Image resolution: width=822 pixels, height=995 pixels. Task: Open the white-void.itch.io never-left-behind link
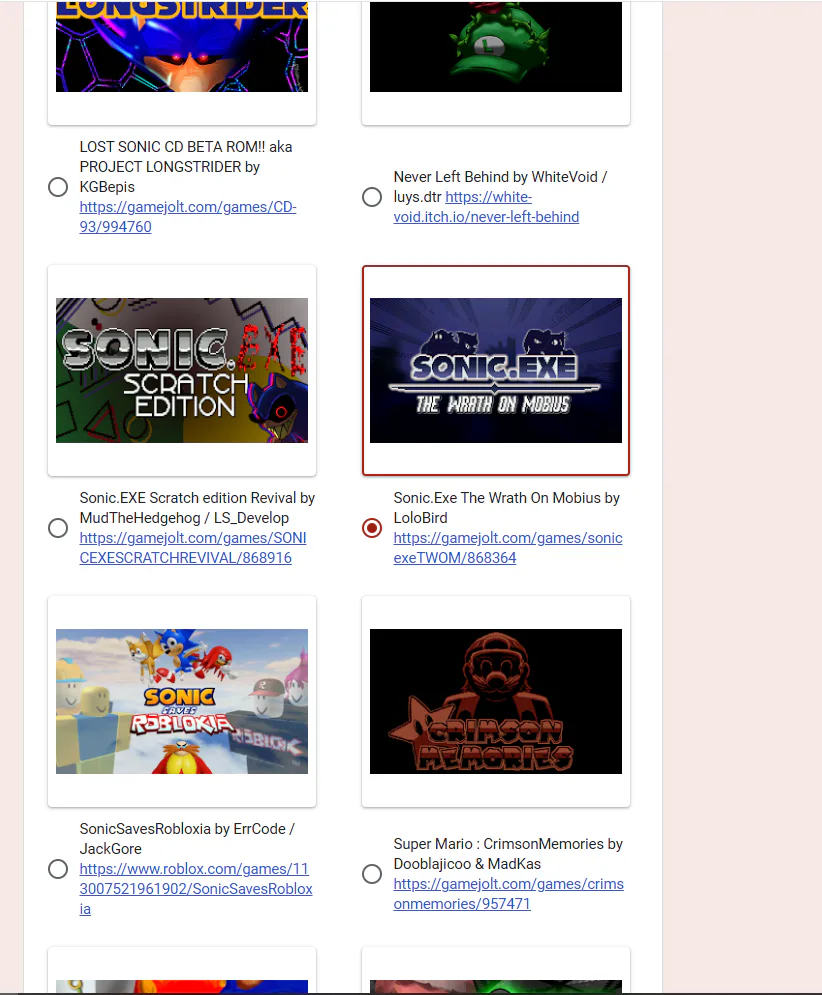coord(486,207)
